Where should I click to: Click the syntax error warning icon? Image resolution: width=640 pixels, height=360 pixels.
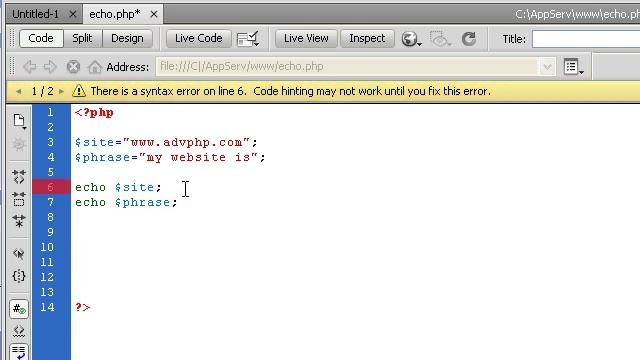pos(79,91)
